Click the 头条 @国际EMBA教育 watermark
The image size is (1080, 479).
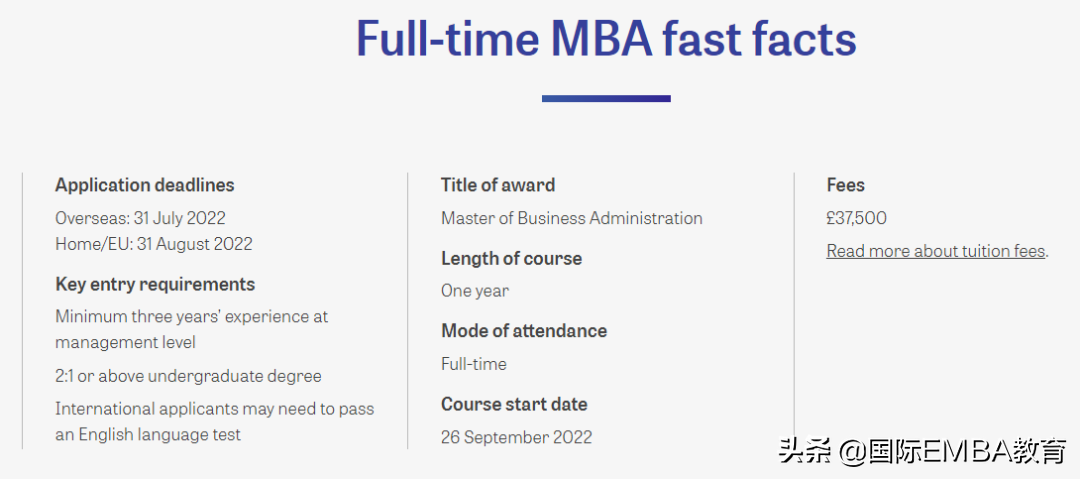pyautogui.click(x=923, y=452)
